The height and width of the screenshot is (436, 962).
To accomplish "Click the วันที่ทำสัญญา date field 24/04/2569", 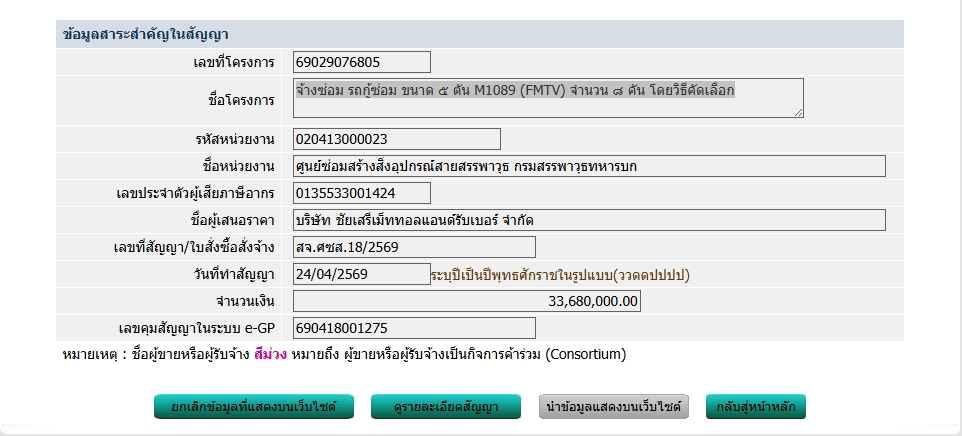I will click(361, 274).
